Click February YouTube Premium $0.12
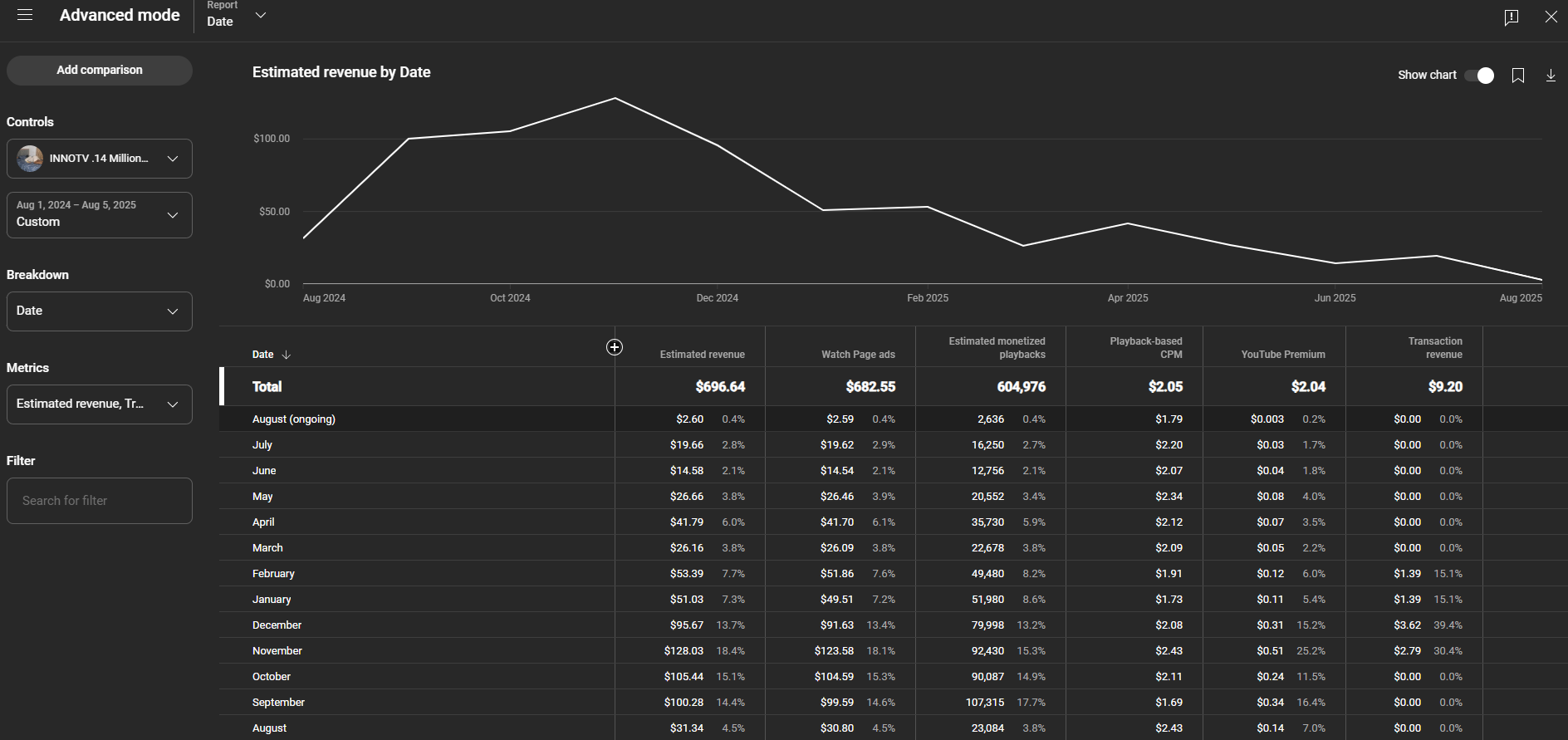This screenshot has height=740, width=1568. point(1270,574)
